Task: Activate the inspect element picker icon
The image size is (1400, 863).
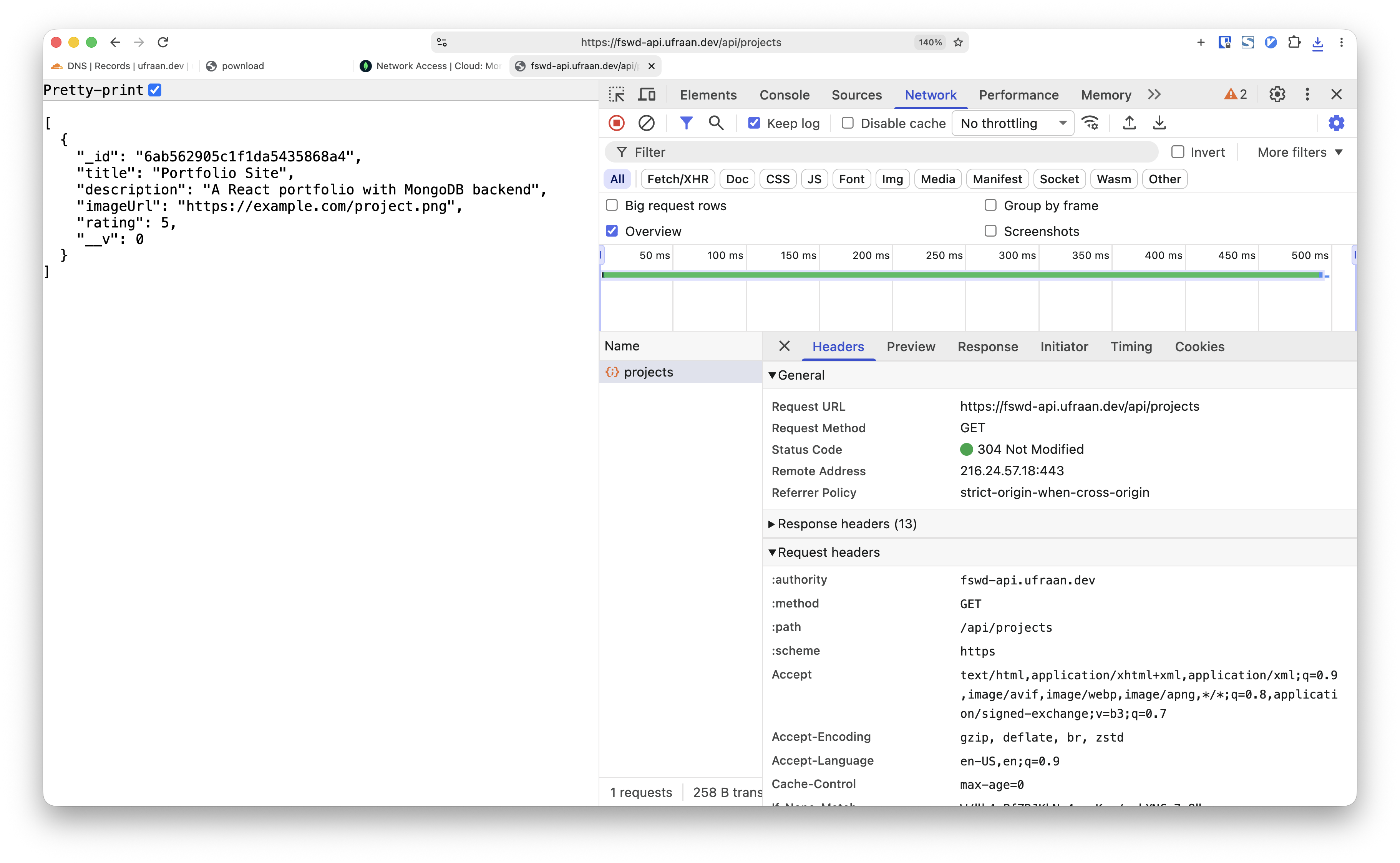Action: 617,94
